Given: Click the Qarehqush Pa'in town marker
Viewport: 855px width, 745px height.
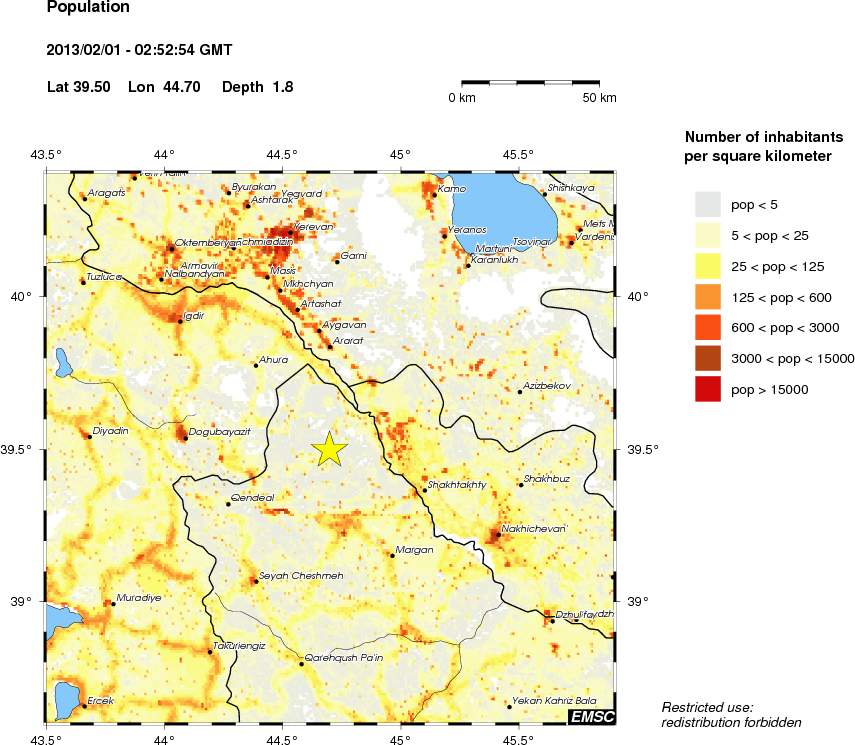Looking at the screenshot, I should click(302, 663).
